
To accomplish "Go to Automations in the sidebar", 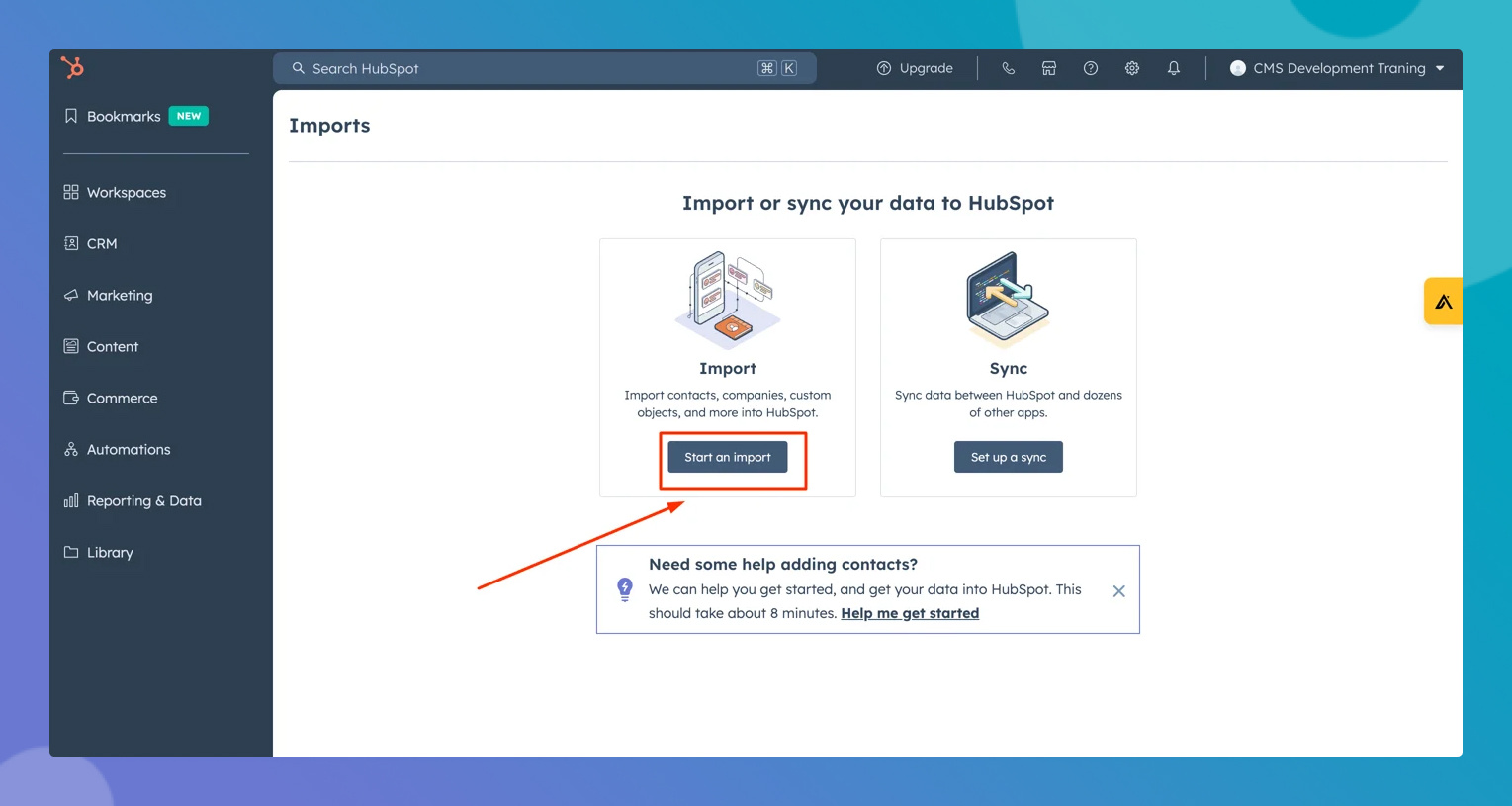I will [x=128, y=449].
